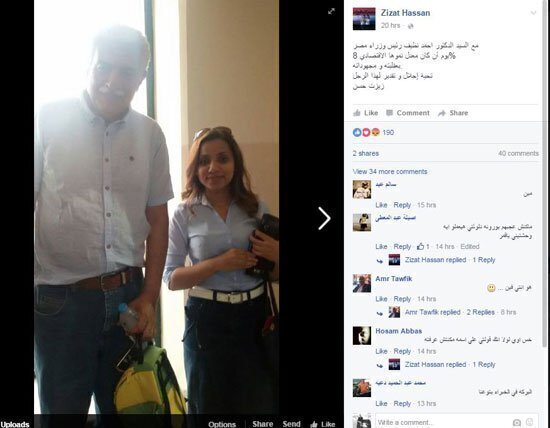
Task: Click Like with thumb icon below photo
Action: (x=323, y=424)
